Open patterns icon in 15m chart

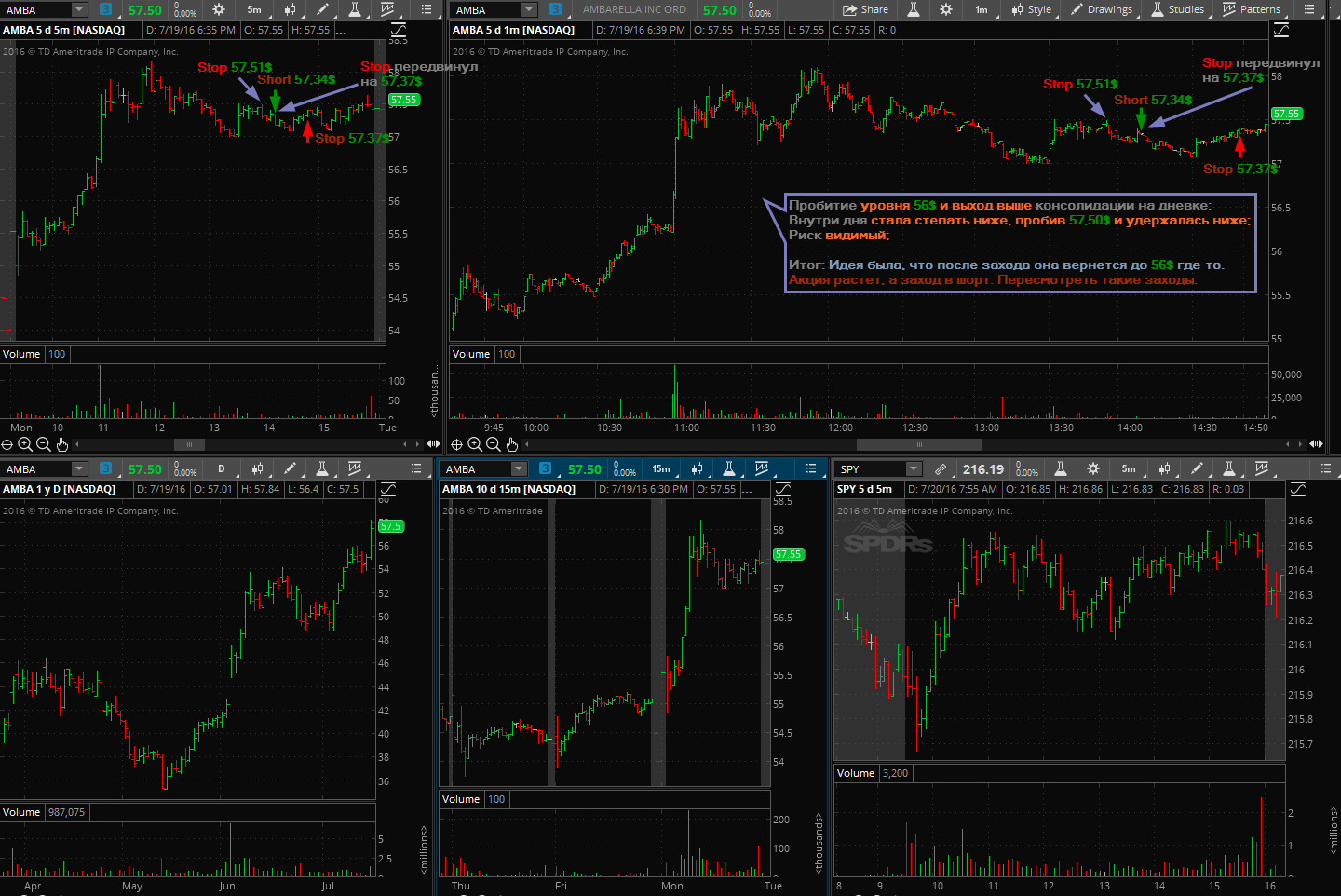(x=762, y=468)
